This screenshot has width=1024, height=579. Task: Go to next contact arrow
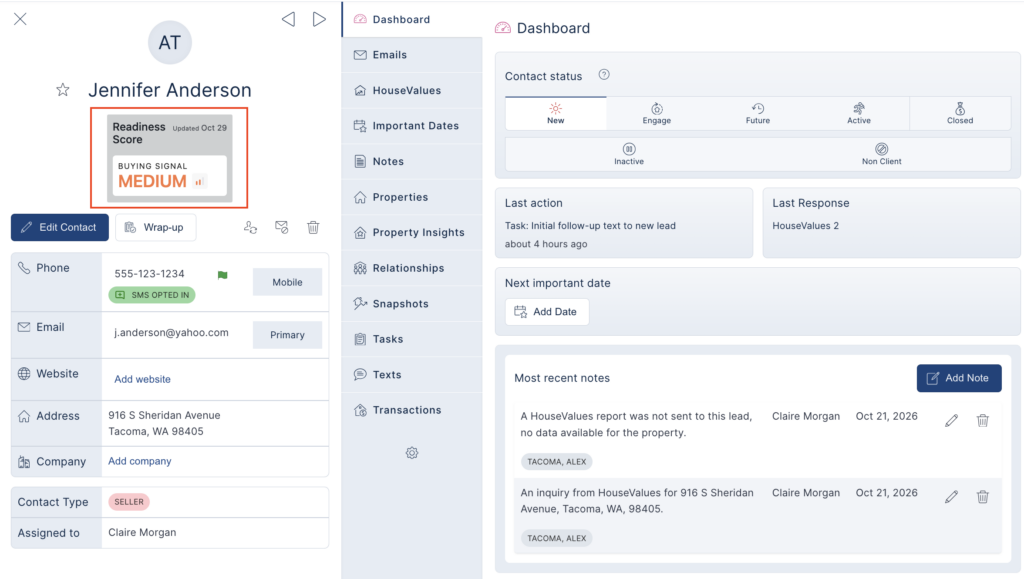click(x=319, y=19)
